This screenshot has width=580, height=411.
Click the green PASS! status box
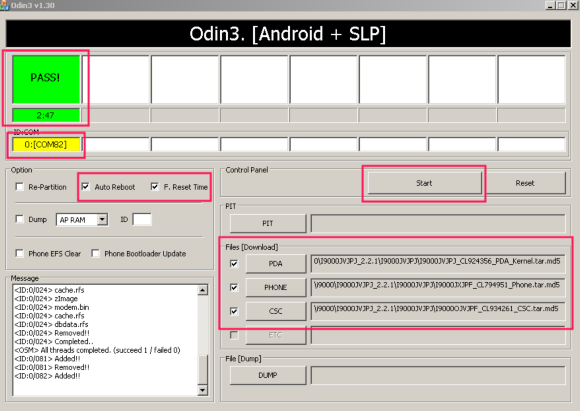(x=46, y=79)
